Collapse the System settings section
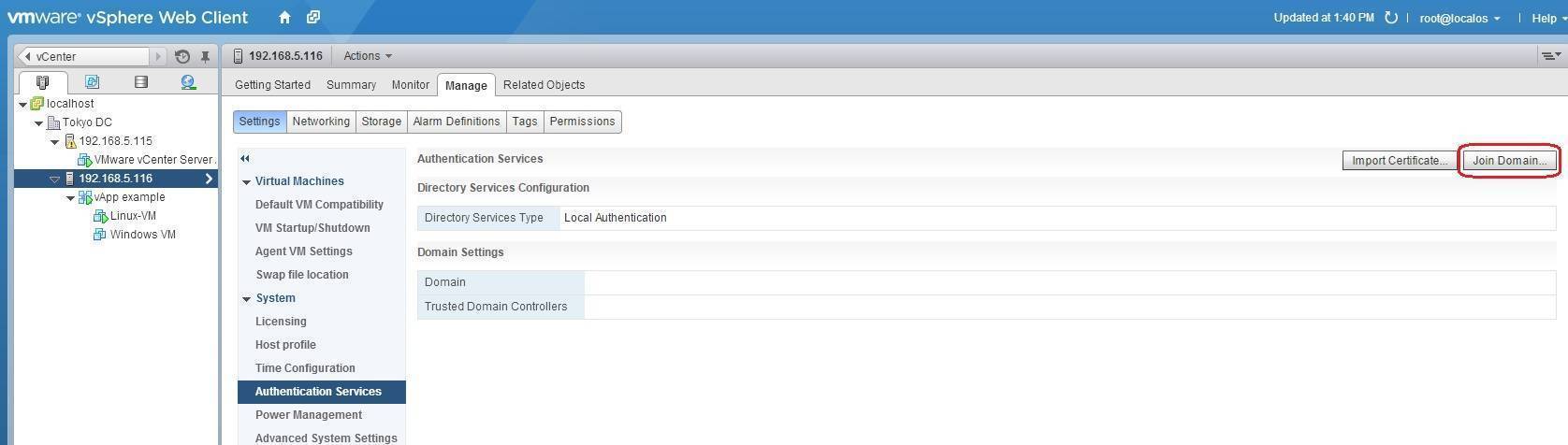1568x445 pixels. tap(247, 299)
